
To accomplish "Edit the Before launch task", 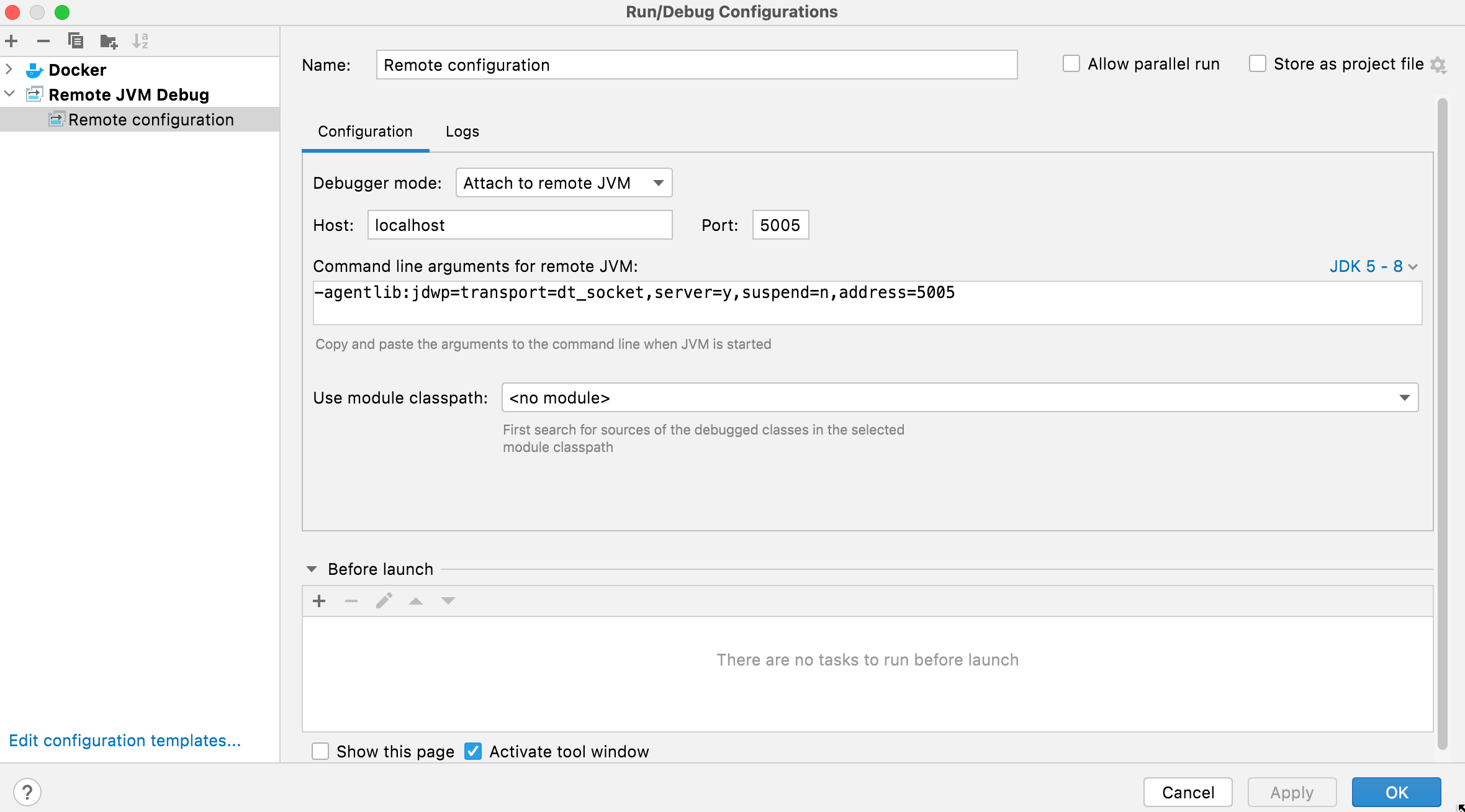I will pyautogui.click(x=384, y=601).
